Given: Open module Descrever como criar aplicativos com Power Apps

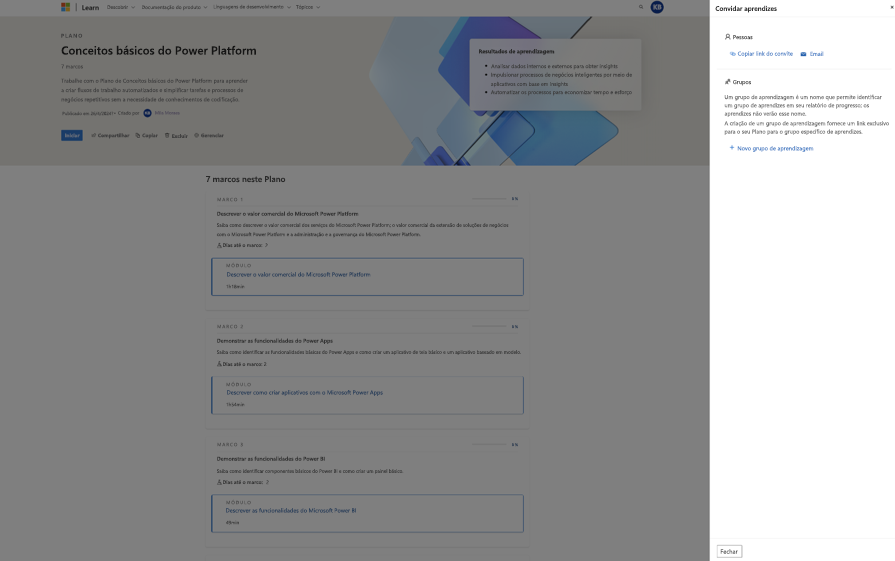Looking at the screenshot, I should coord(305,393).
